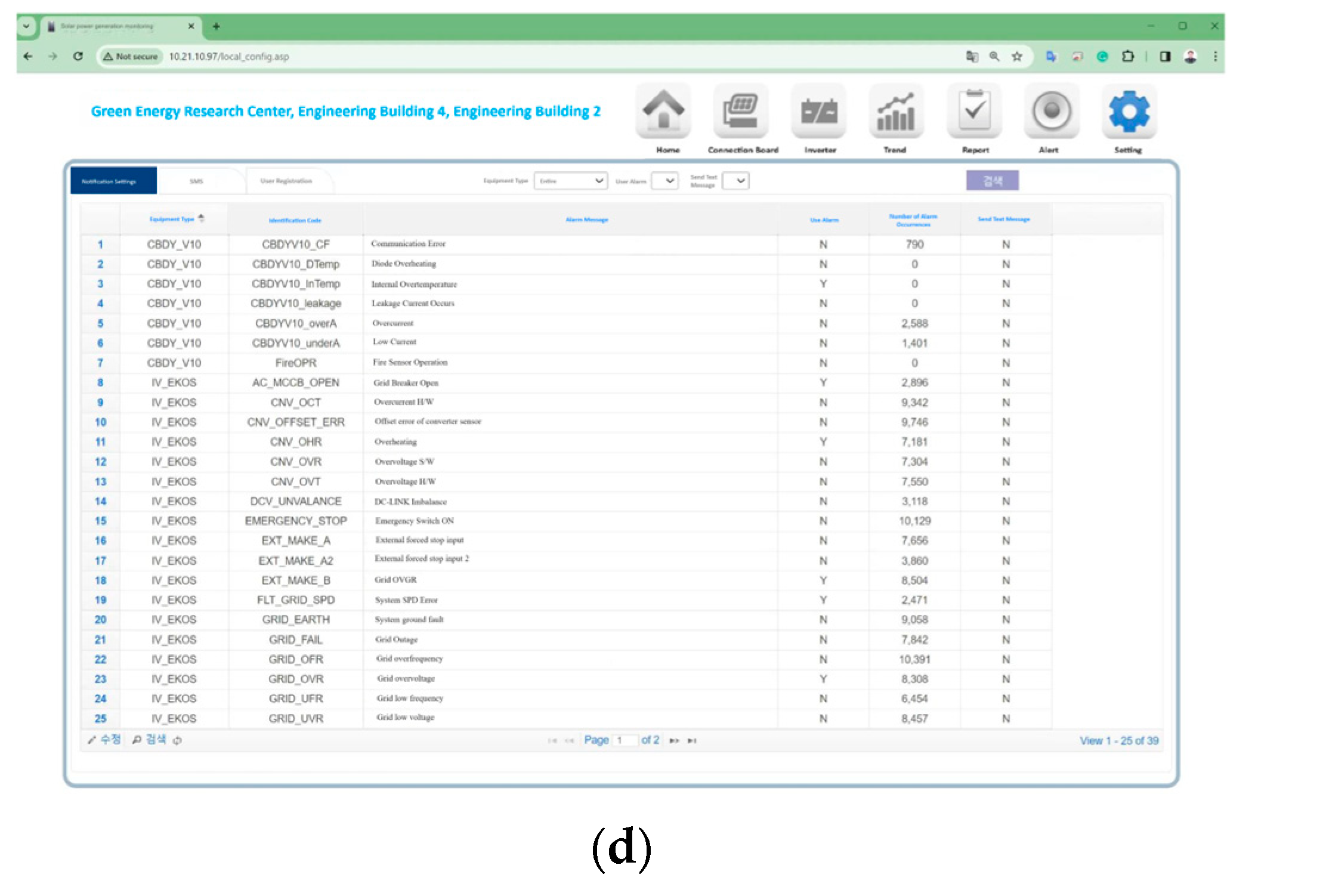
Task: Open the Use Alarm filter dropdown
Action: click(664, 181)
